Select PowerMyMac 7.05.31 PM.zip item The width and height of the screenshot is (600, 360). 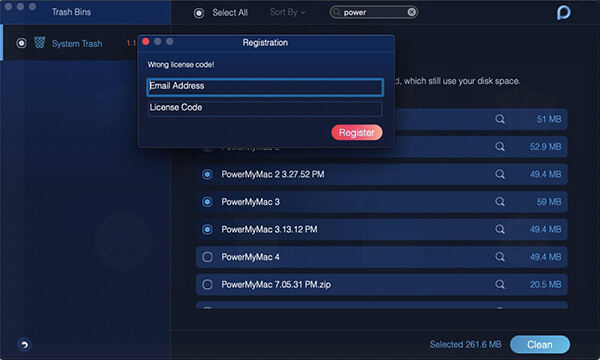click(207, 284)
